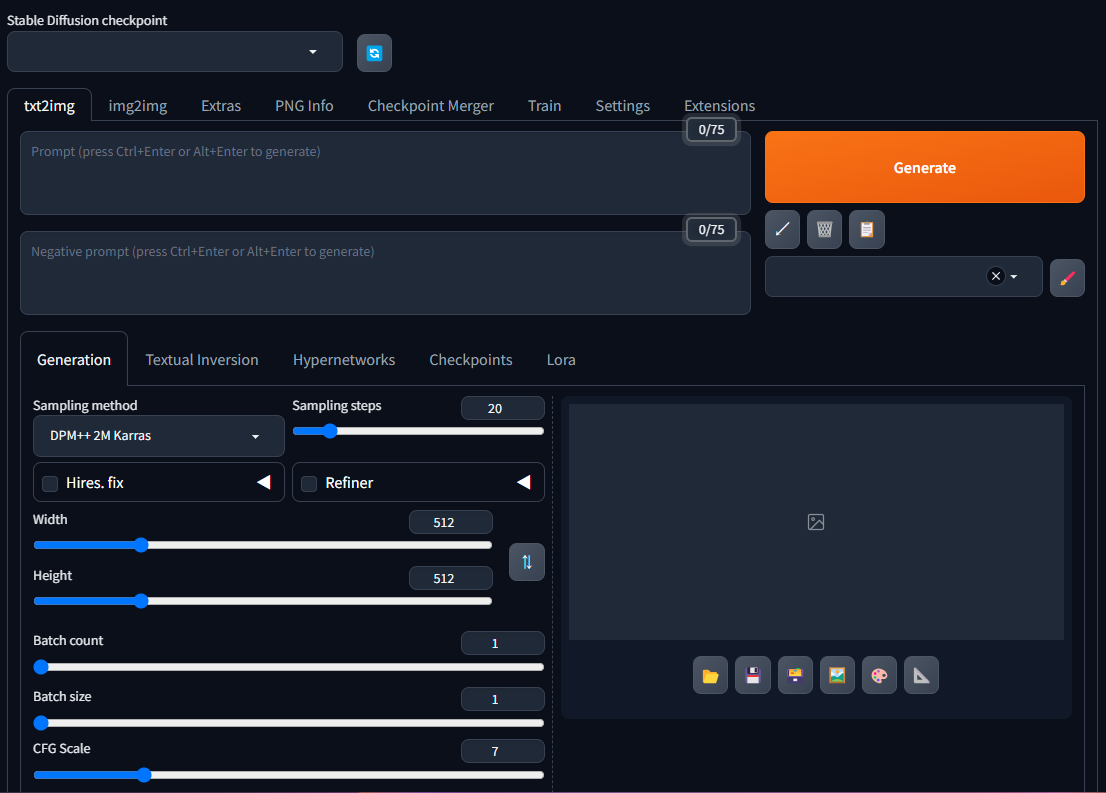This screenshot has height=793, width=1106.
Task: Enable the Hires. fix checkbox
Action: (50, 483)
